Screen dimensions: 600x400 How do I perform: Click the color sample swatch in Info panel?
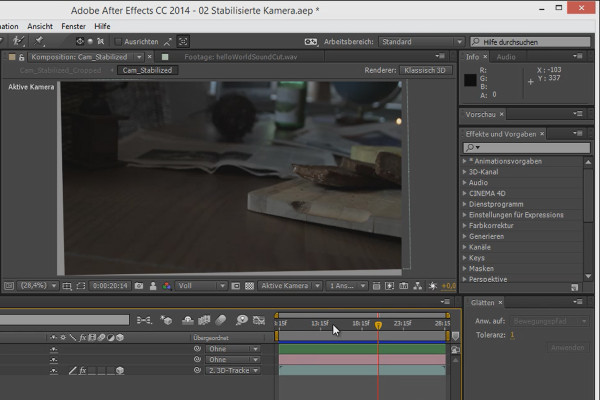pyautogui.click(x=470, y=80)
